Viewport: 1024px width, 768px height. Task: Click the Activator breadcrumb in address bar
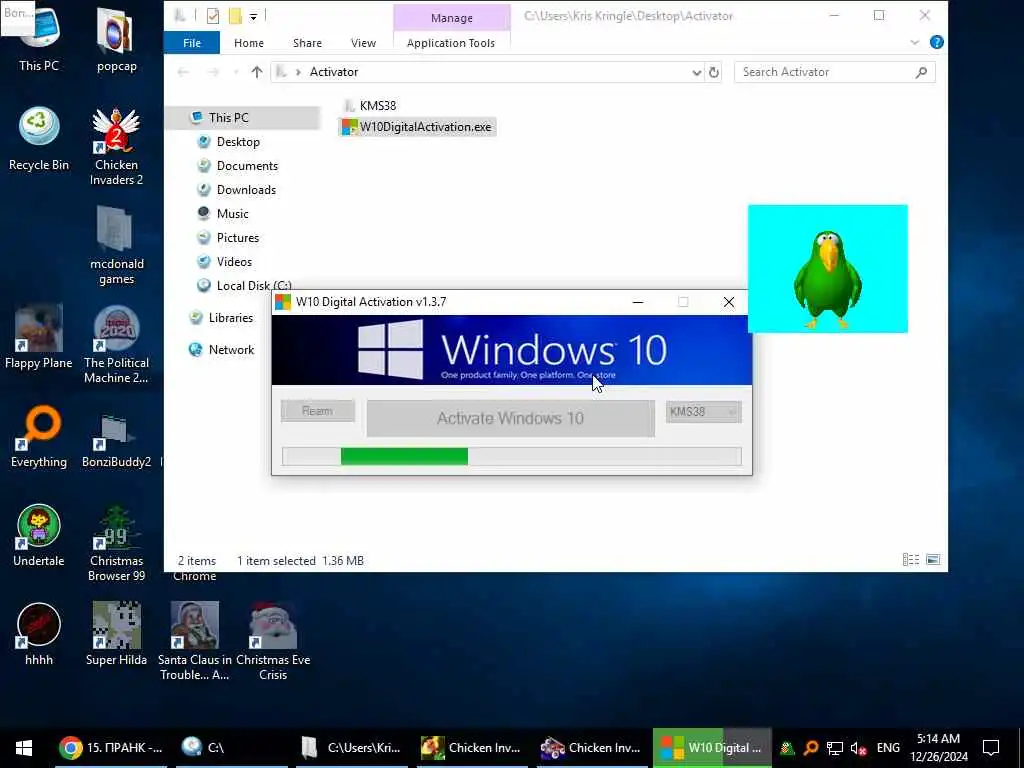coord(334,72)
